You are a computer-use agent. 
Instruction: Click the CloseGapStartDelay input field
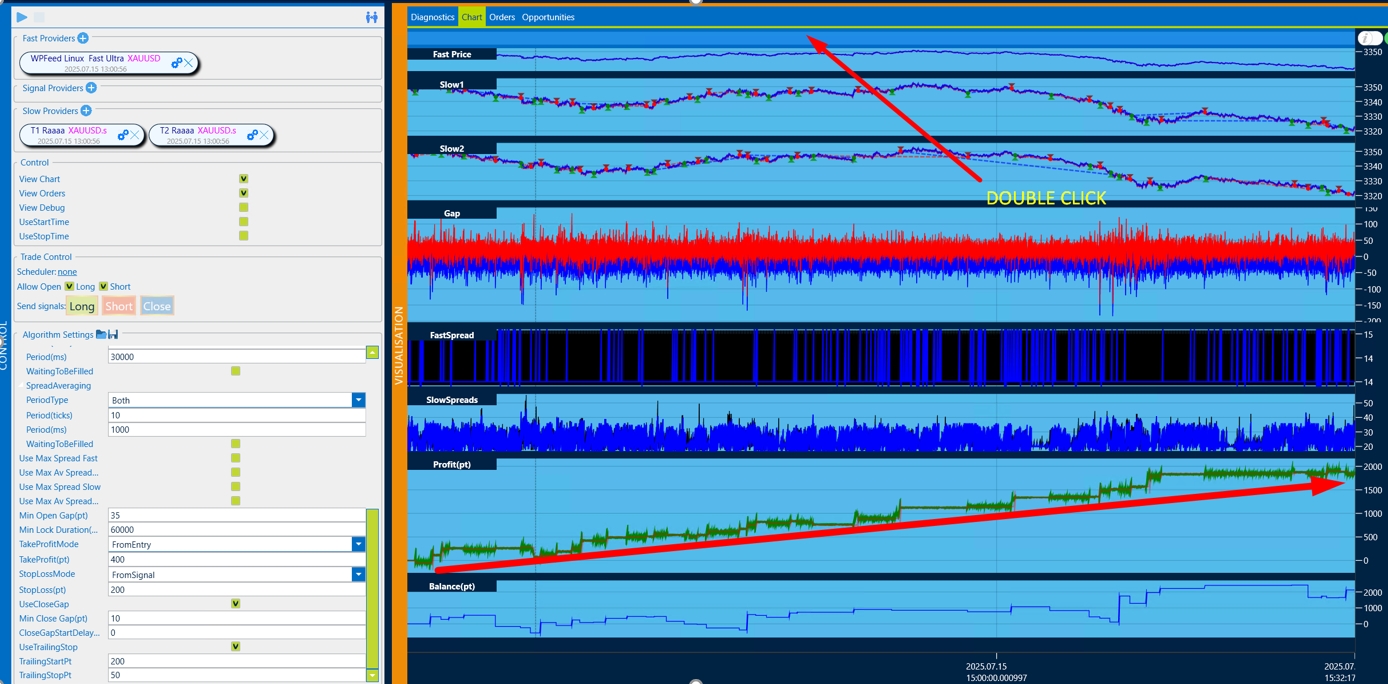click(x=236, y=633)
